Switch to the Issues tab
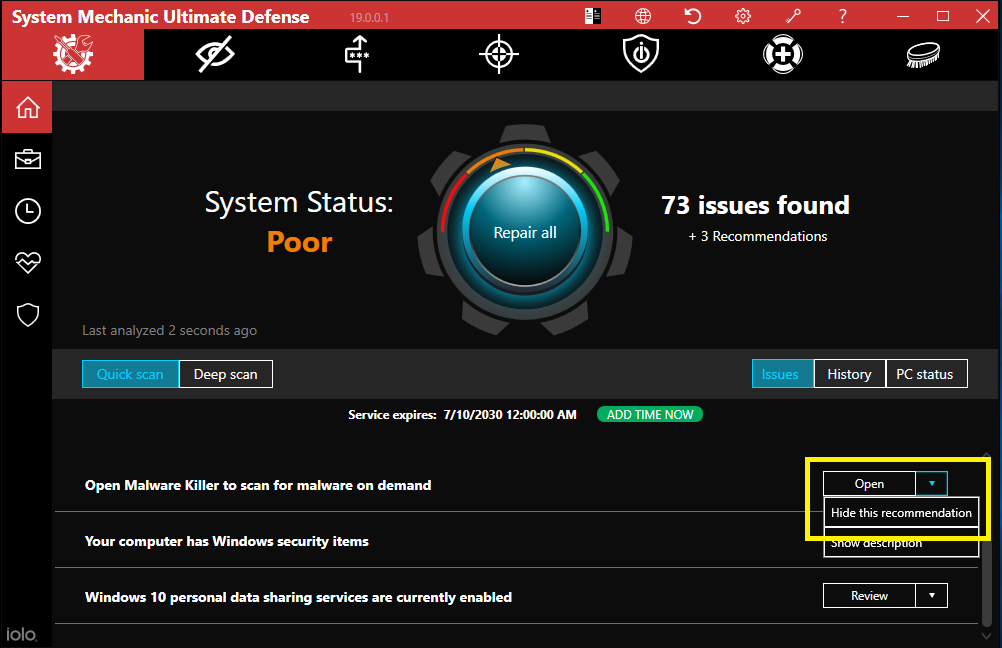Image resolution: width=1002 pixels, height=648 pixels. pos(782,374)
